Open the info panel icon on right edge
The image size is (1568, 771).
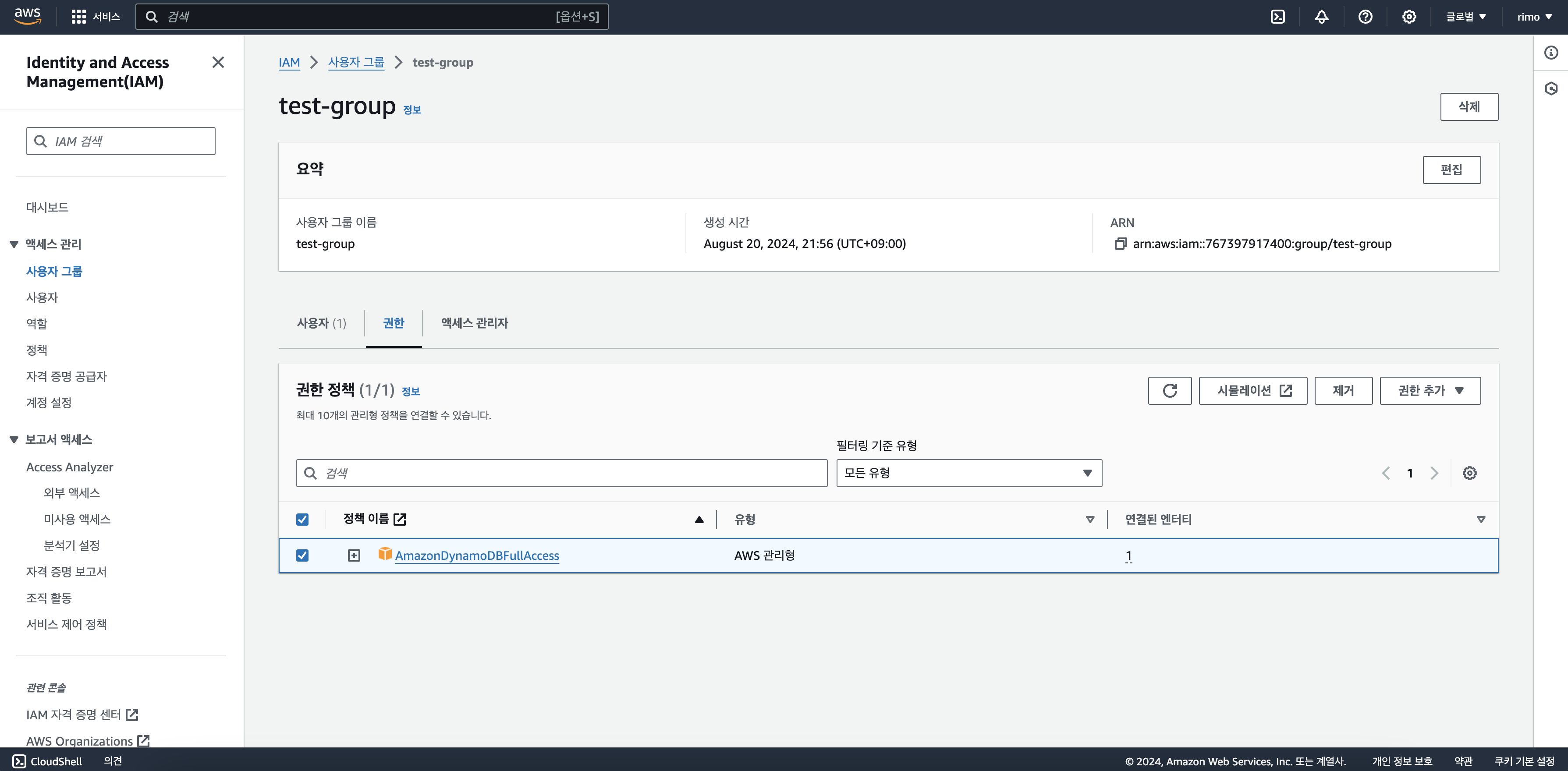(1551, 53)
